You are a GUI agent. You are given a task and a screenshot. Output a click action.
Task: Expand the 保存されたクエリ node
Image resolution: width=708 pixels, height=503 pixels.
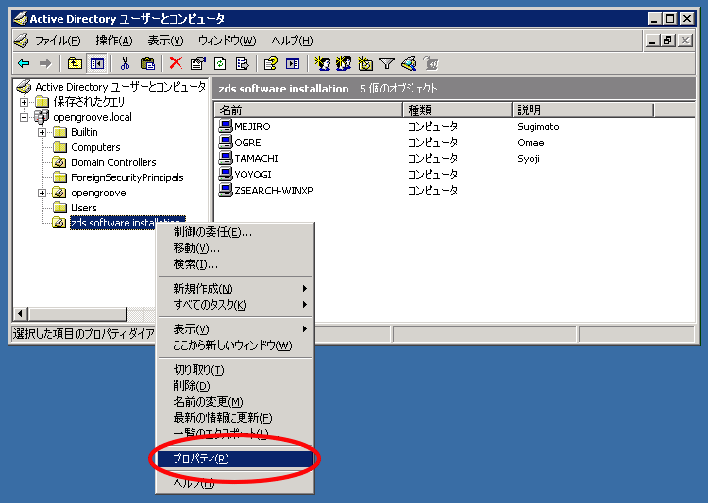[24, 102]
